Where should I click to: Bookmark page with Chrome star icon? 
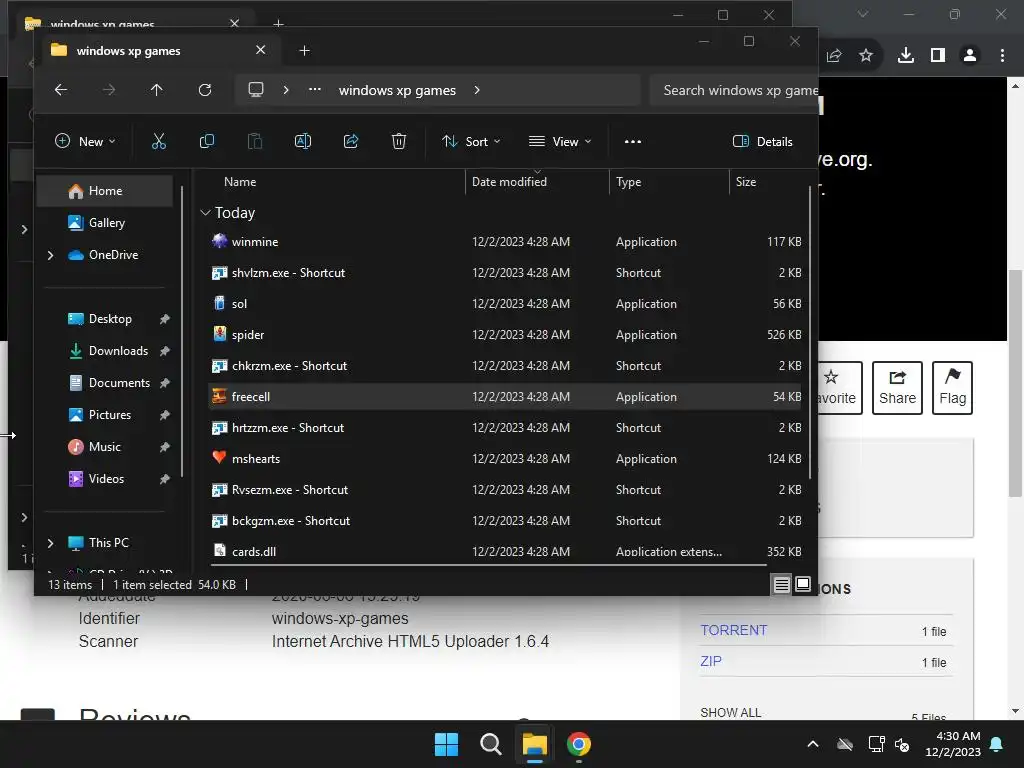(x=866, y=56)
